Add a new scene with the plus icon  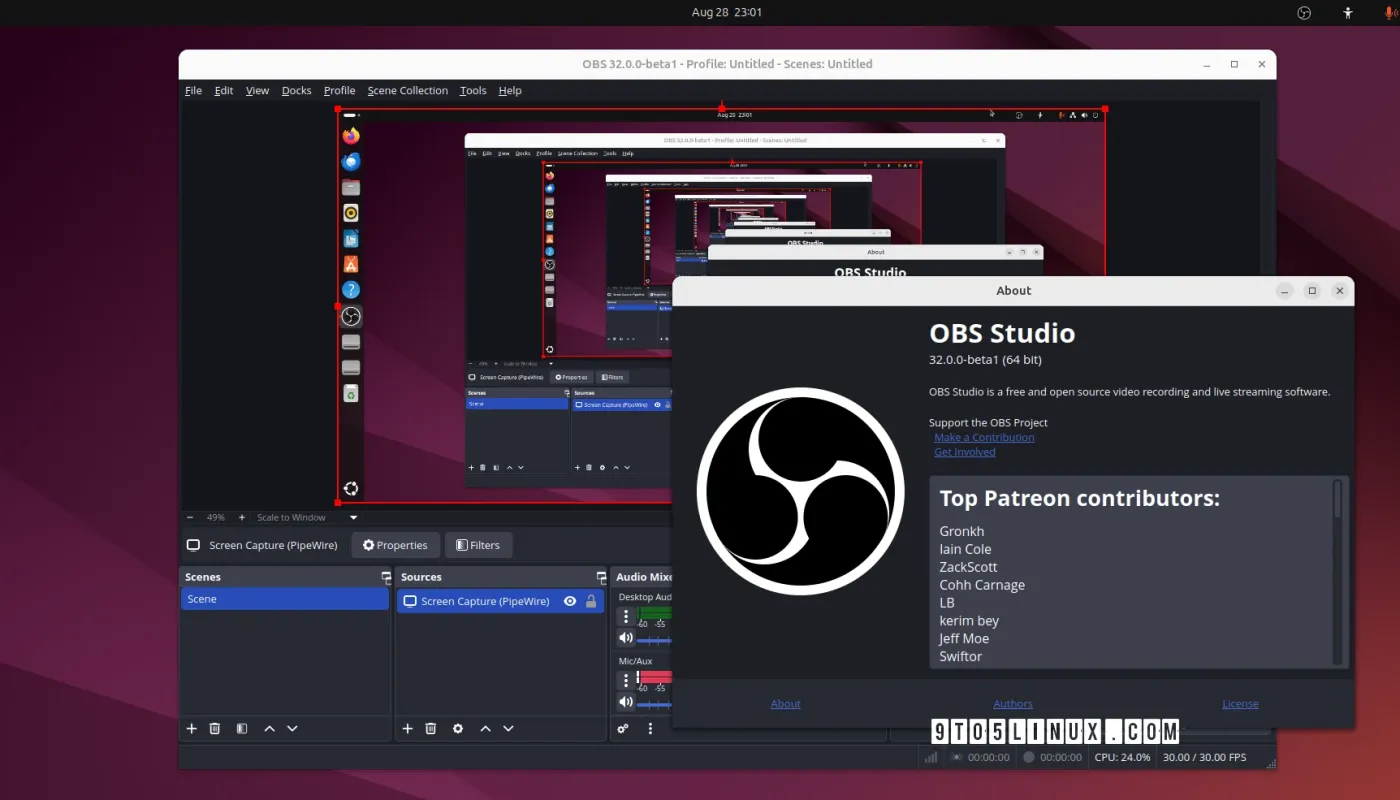[191, 728]
